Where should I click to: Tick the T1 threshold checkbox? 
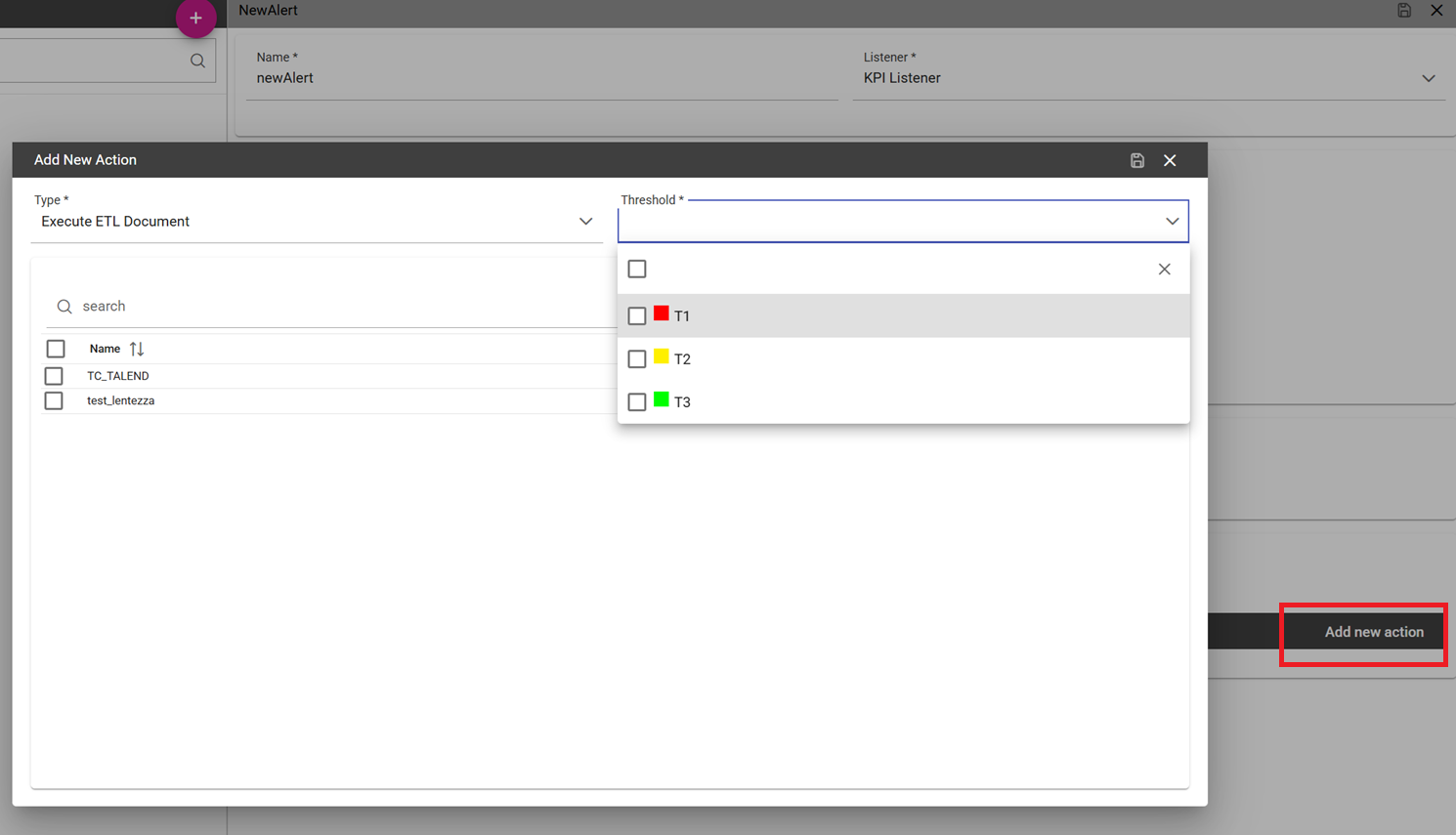[637, 315]
